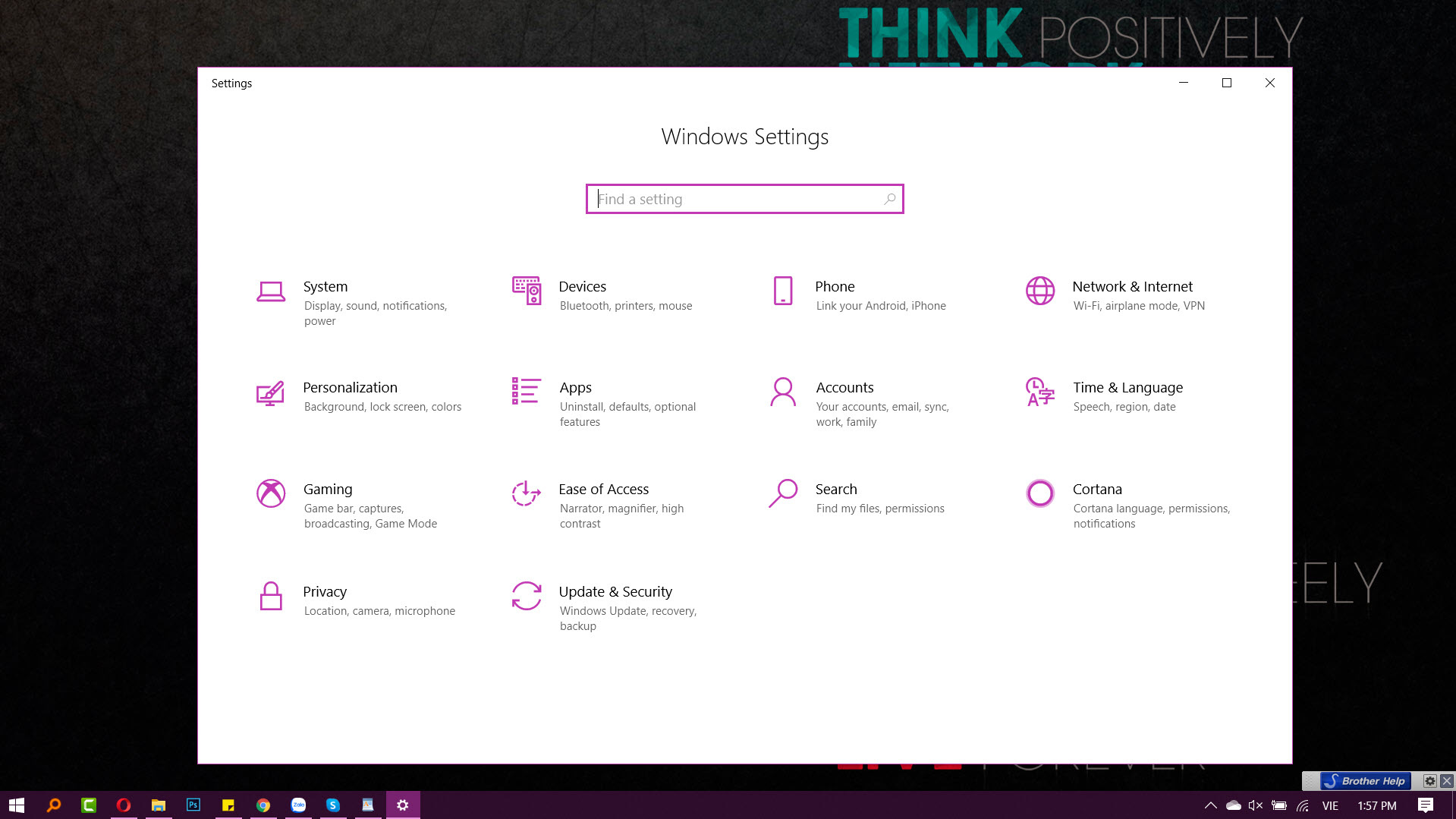Maximize the Settings window
The height and width of the screenshot is (819, 1456).
tap(1227, 83)
